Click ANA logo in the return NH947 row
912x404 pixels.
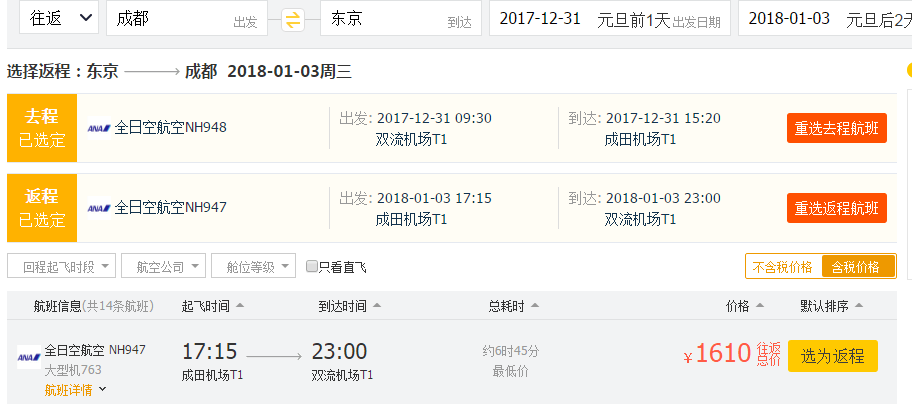pyautogui.click(x=99, y=208)
